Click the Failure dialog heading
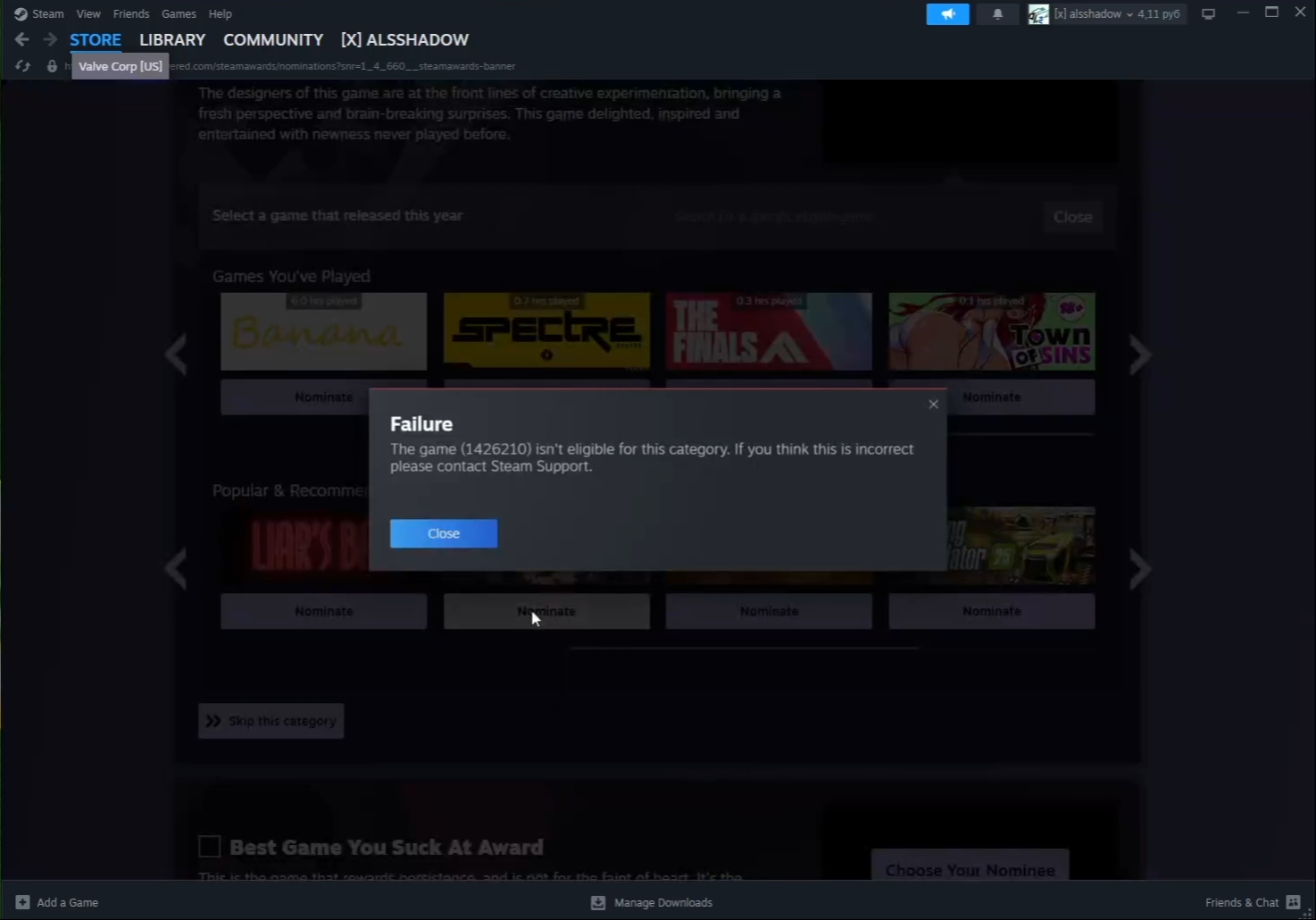Screen dimensions: 1316x920 (x=421, y=424)
